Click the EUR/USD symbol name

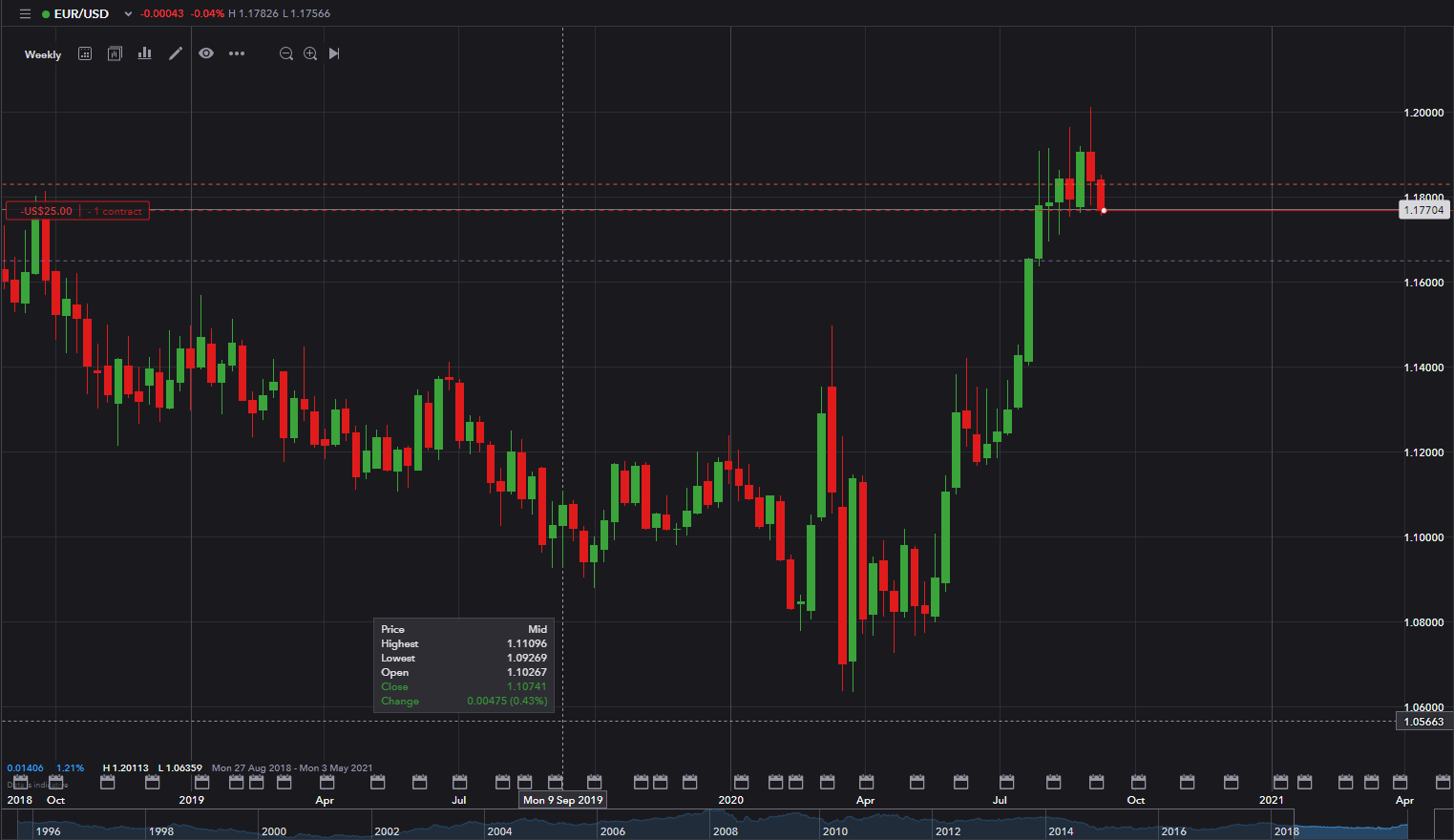81,14
